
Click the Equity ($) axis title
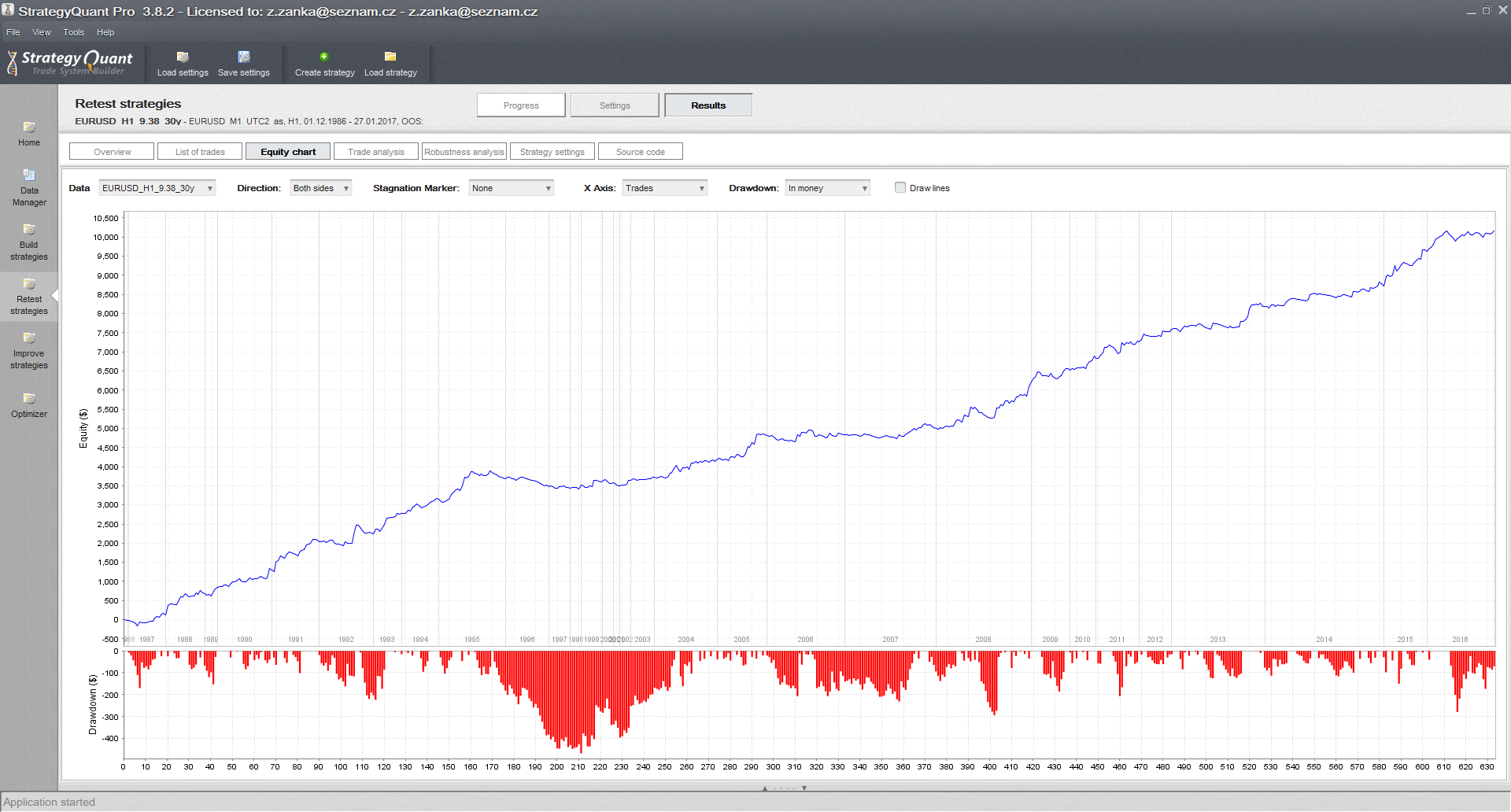tap(83, 429)
